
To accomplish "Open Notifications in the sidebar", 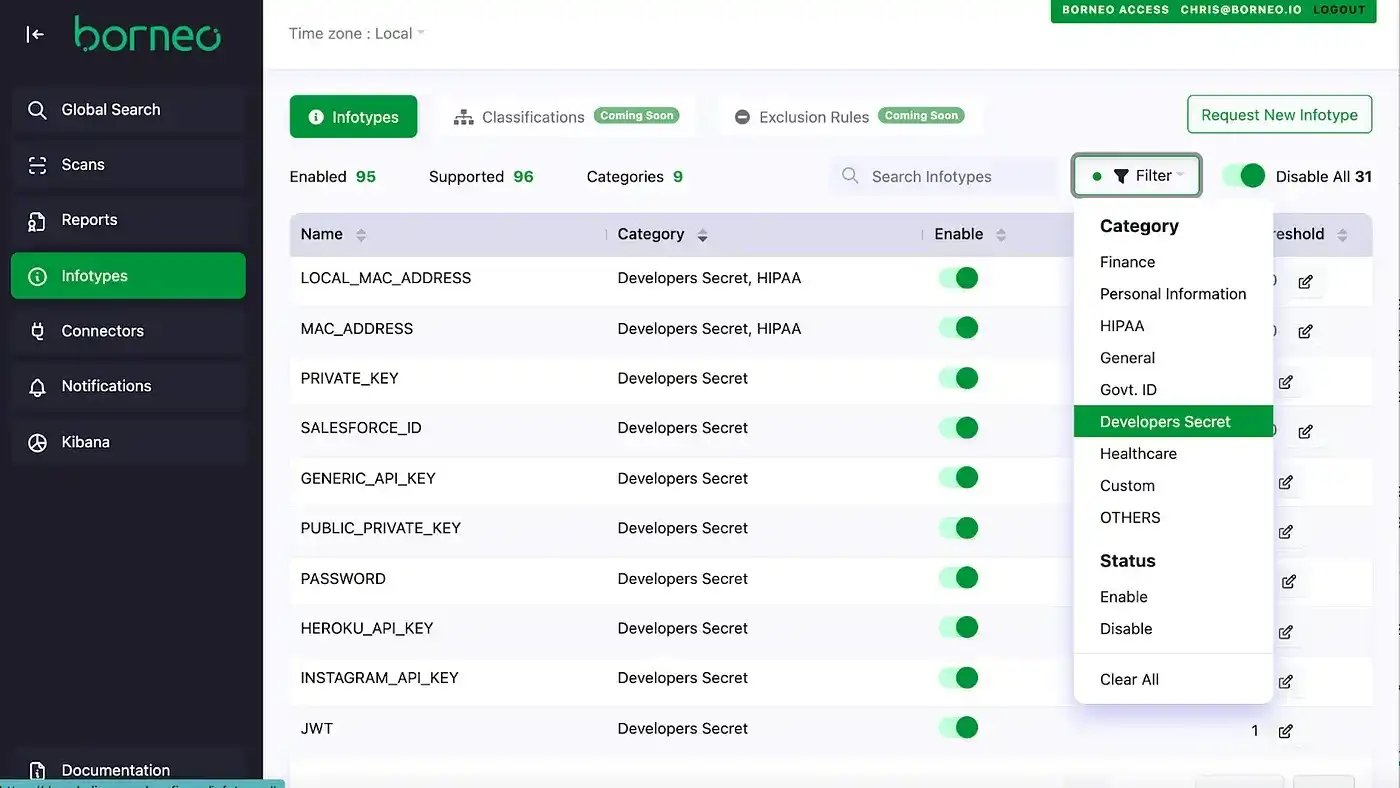I will pyautogui.click(x=128, y=386).
